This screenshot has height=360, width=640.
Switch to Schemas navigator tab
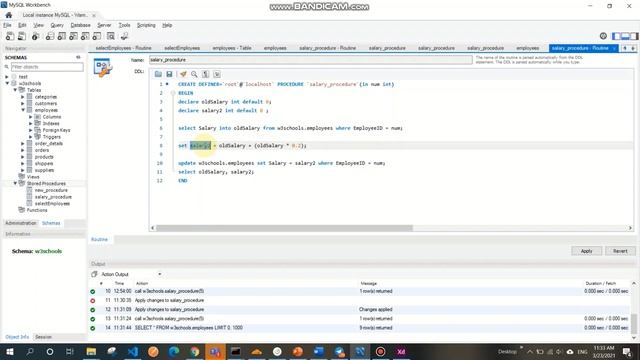pyautogui.click(x=51, y=223)
